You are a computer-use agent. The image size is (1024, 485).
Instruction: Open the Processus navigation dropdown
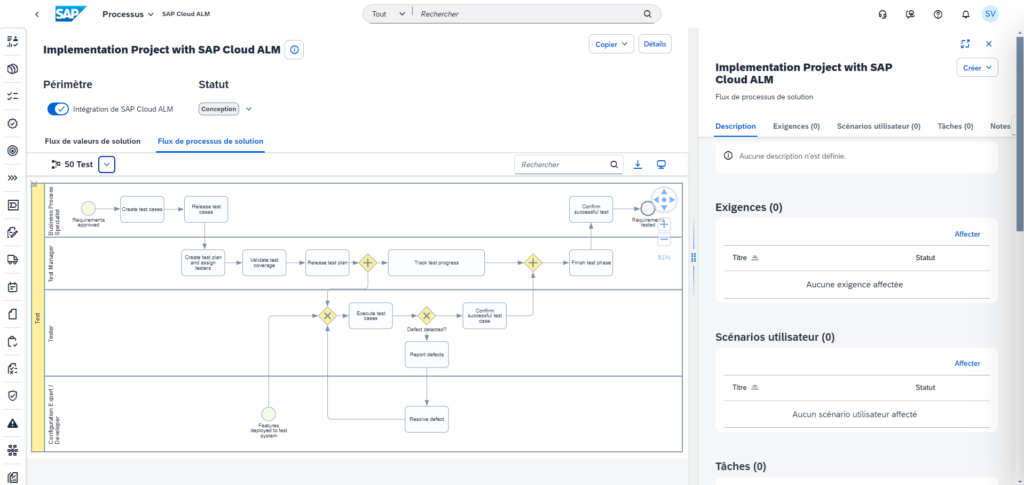coord(128,14)
